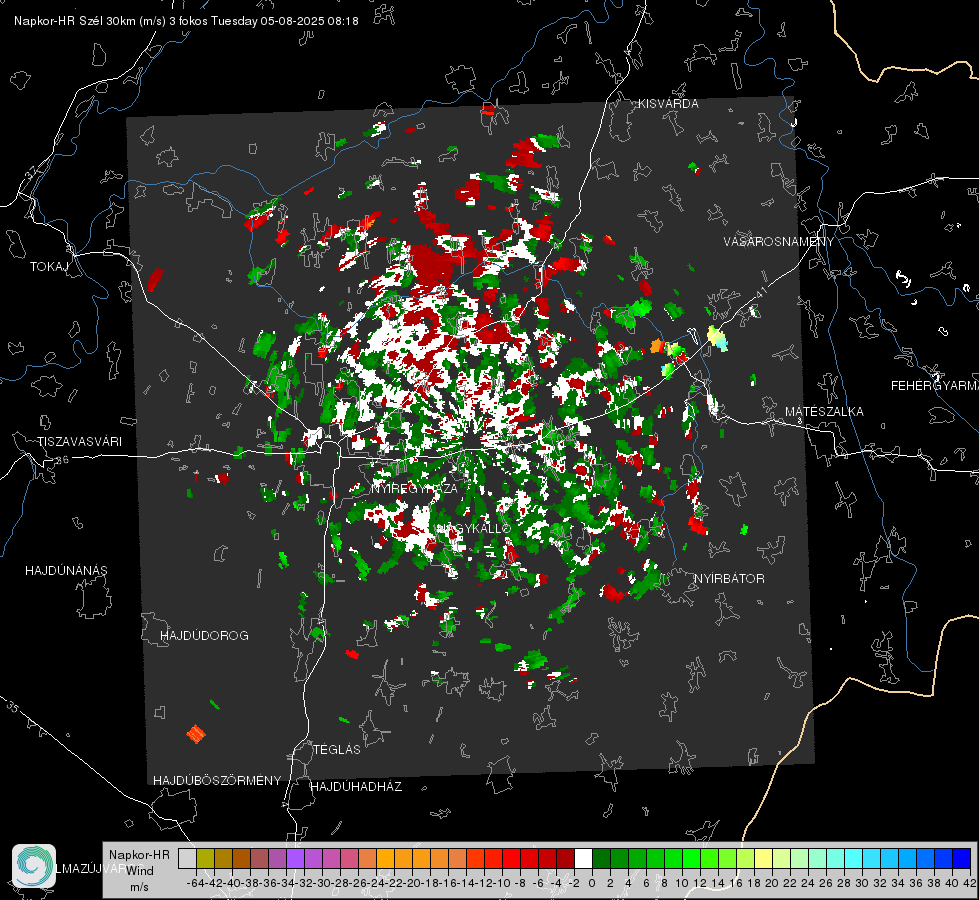Screen dimensions: 979x900
Task: Click the red echo patch near Nyírbátor
Action: tap(612, 592)
